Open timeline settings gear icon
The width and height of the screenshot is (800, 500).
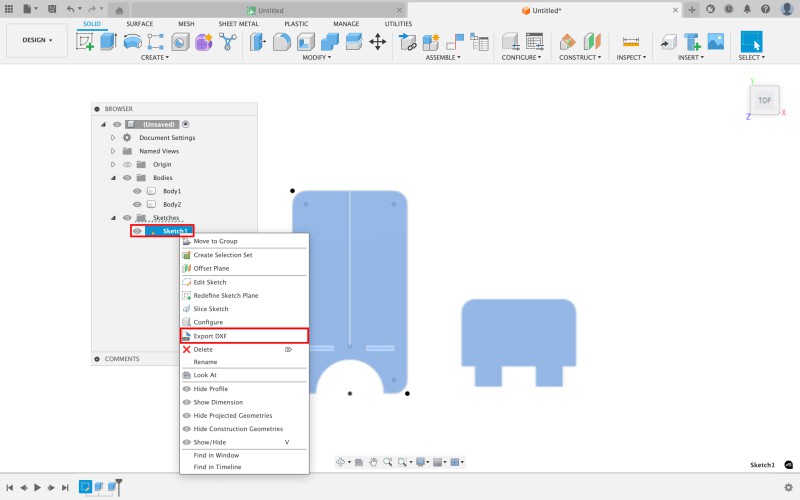click(x=788, y=487)
